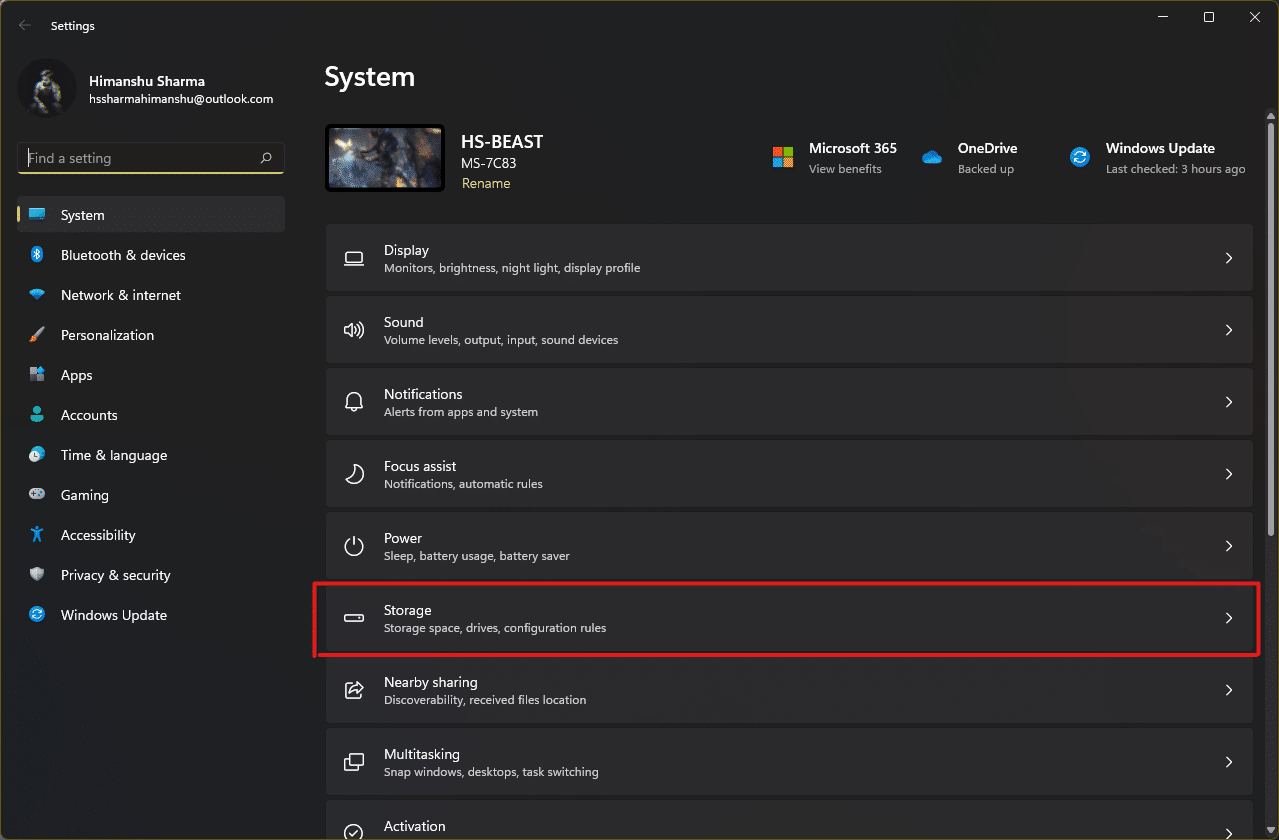Screen dimensions: 1279x840
Task: Click the hssharmahimanshu@outlook.com email text
Action: [181, 99]
